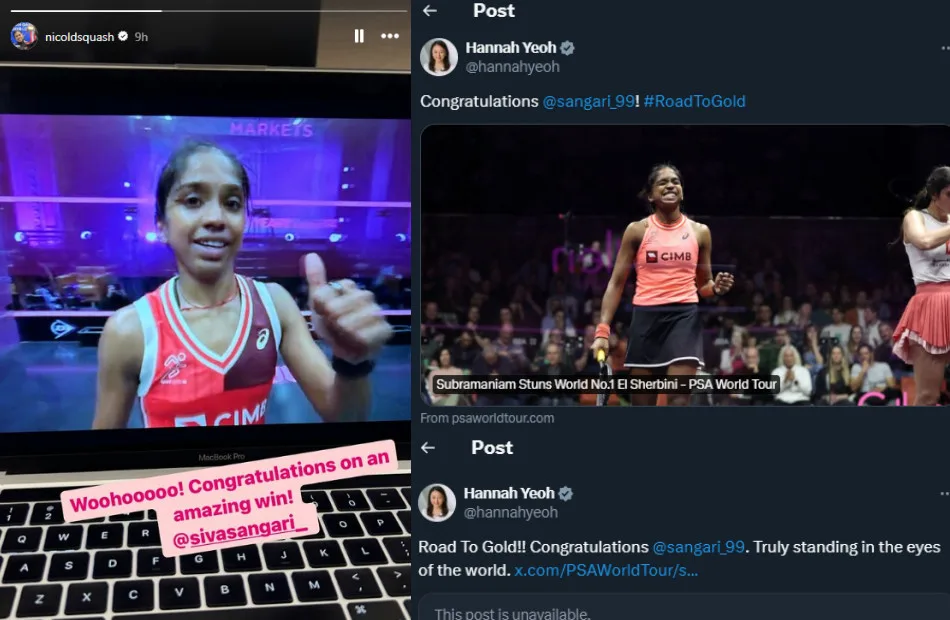The image size is (950, 620).
Task: Open Hannah Yeoh's avatar in top post
Action: pyautogui.click(x=439, y=57)
